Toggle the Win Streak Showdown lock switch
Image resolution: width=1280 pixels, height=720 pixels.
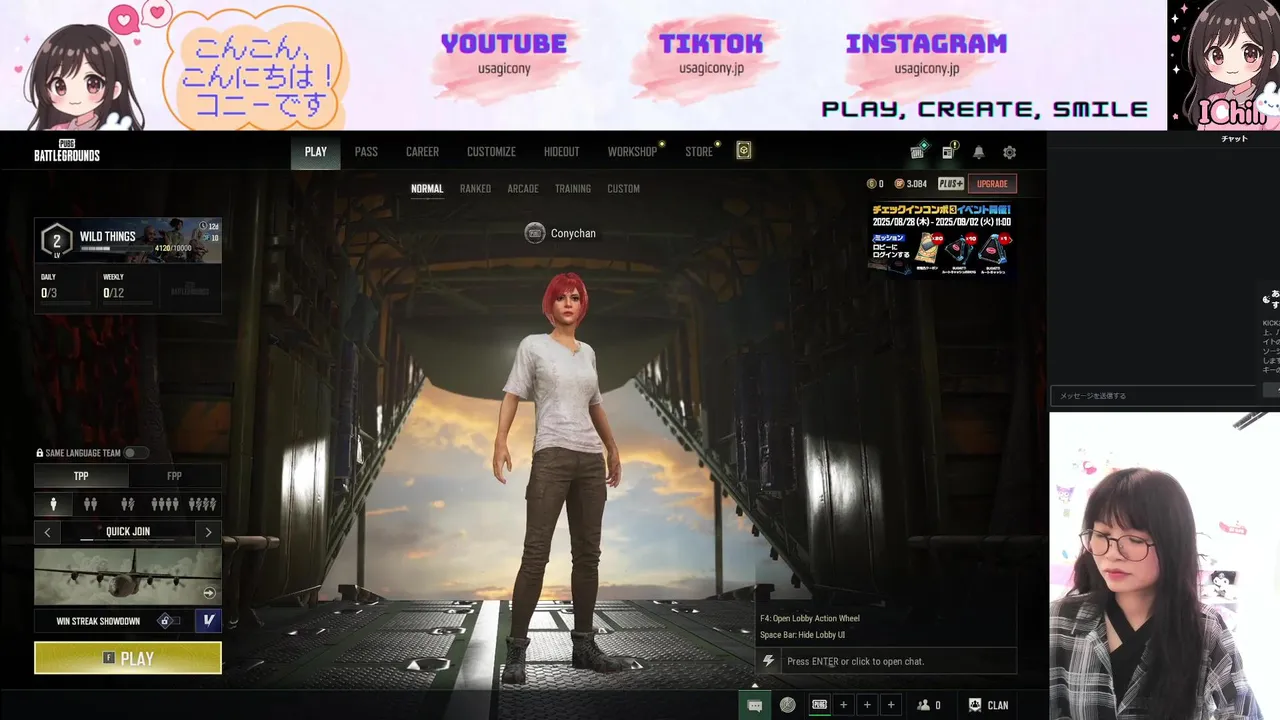[170, 621]
